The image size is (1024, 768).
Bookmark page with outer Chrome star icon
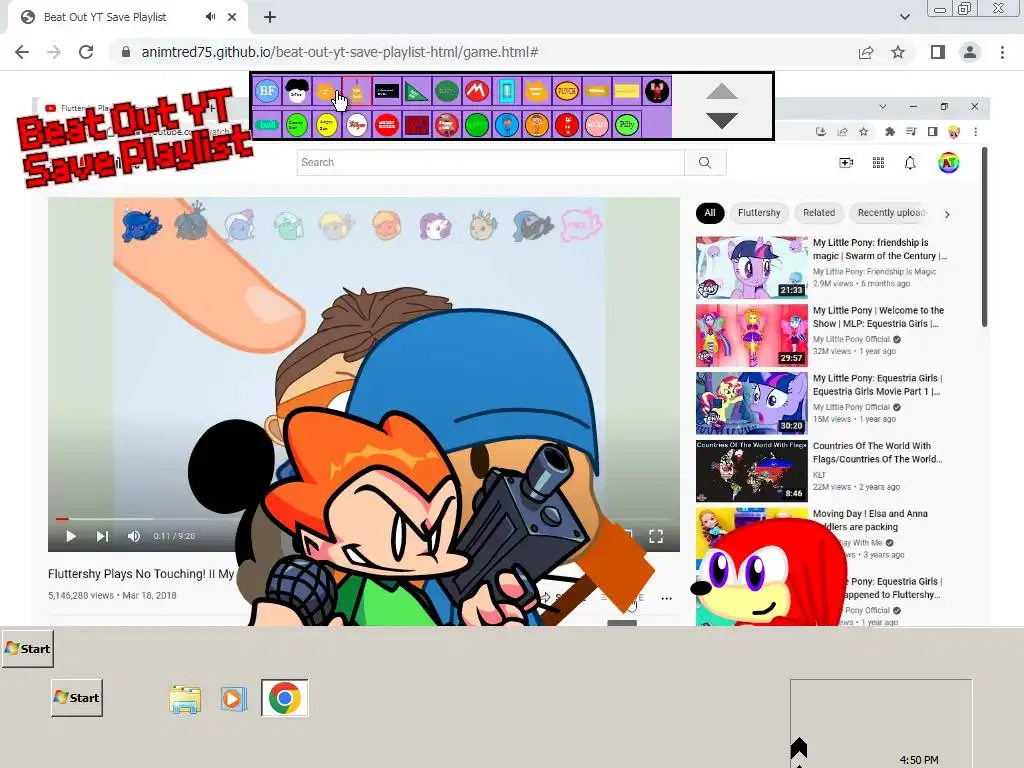(898, 52)
